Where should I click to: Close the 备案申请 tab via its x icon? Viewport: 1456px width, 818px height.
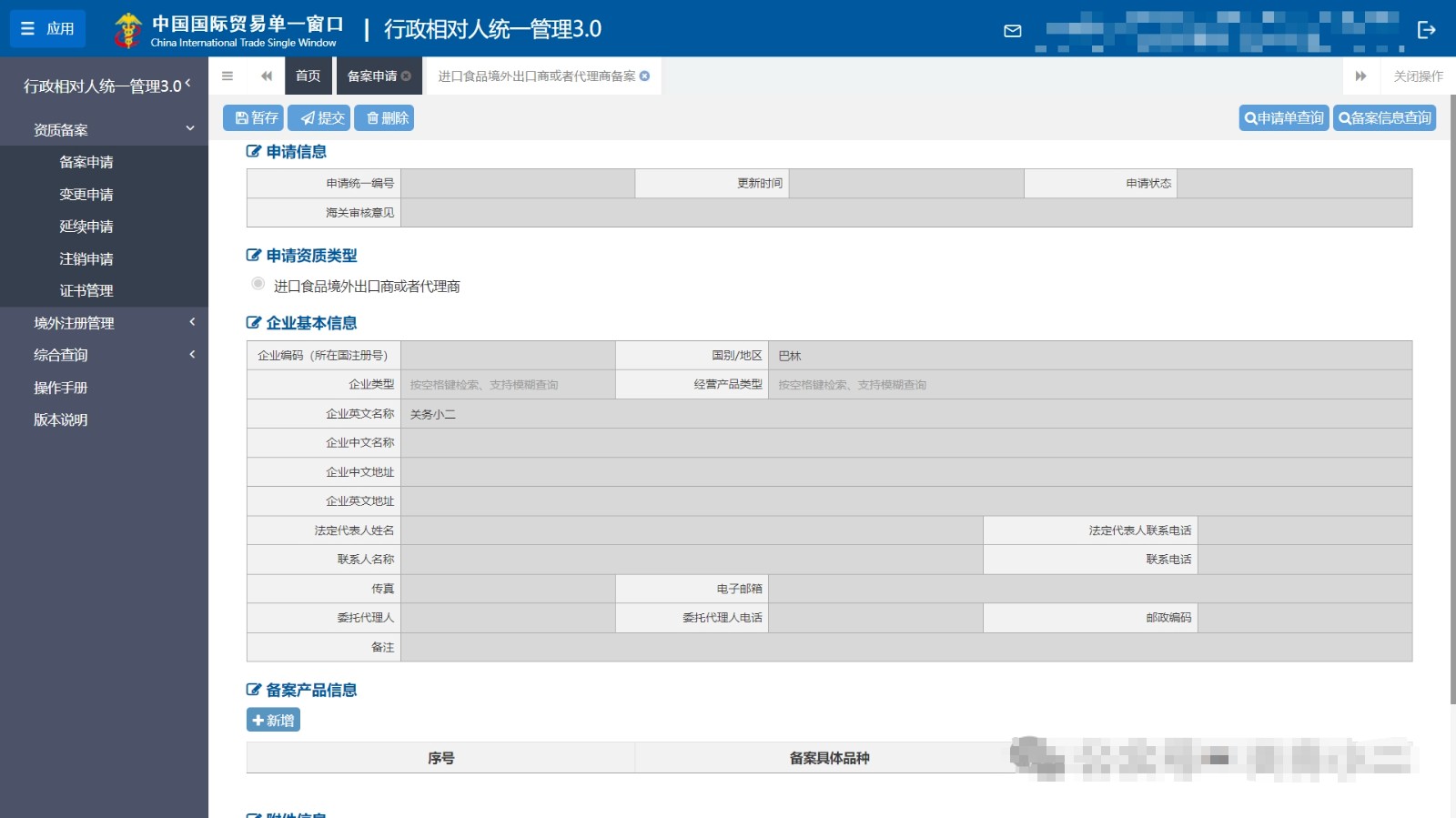click(407, 76)
